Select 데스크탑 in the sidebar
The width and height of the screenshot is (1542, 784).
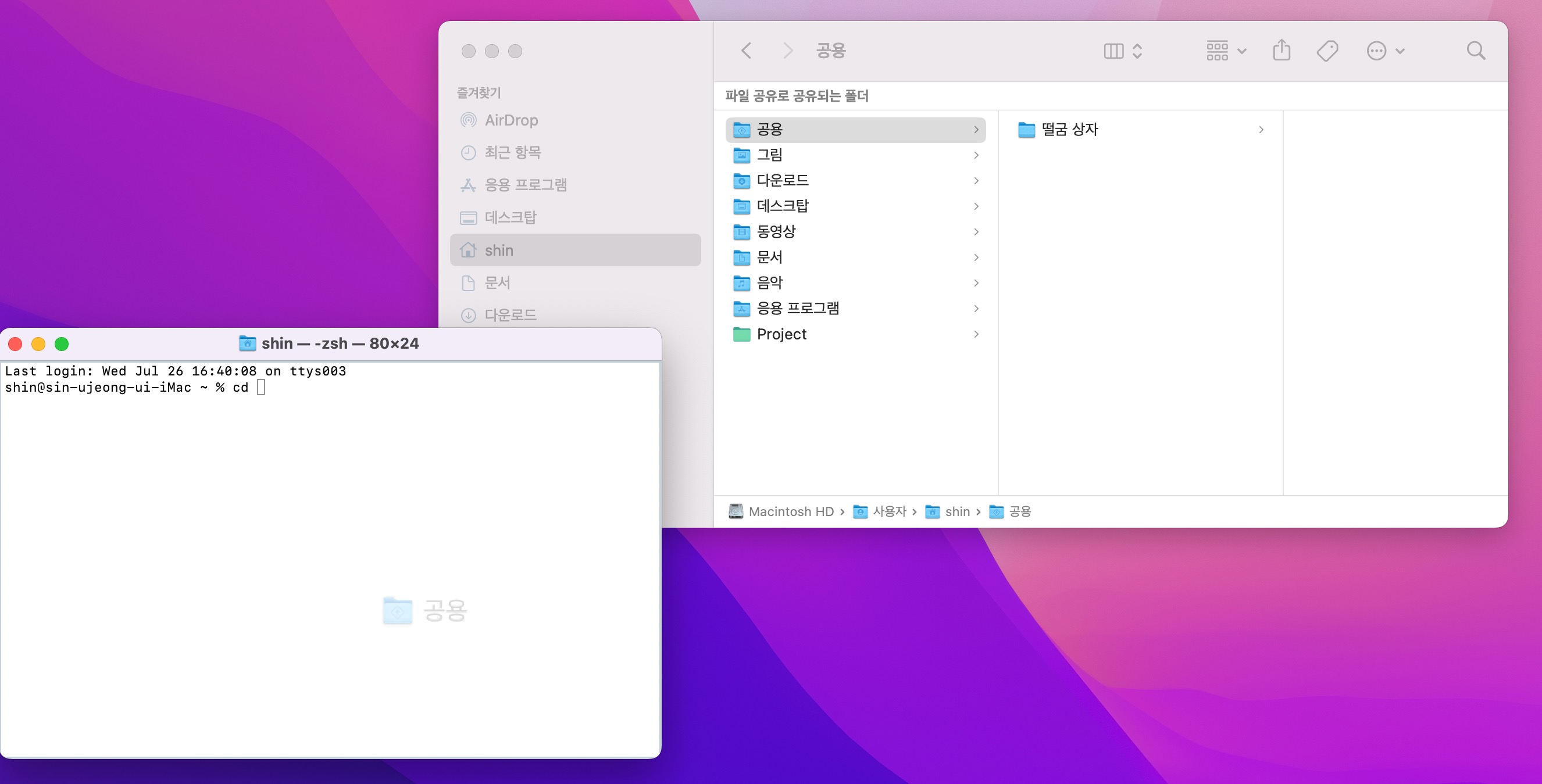pyautogui.click(x=510, y=217)
